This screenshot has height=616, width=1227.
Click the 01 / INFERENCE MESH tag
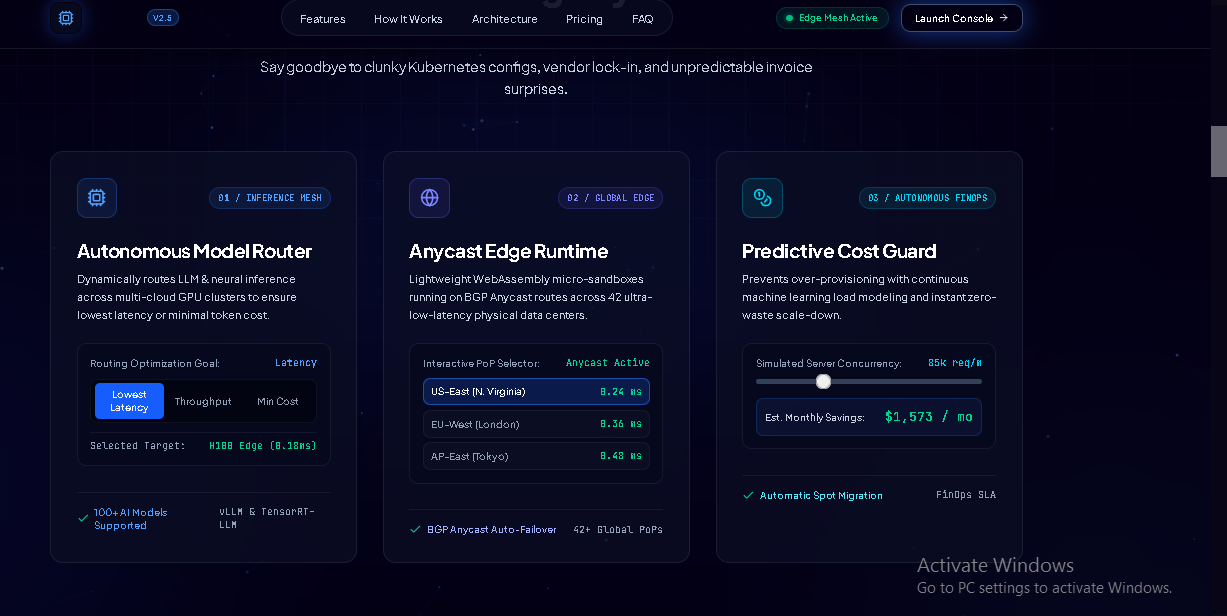point(270,198)
